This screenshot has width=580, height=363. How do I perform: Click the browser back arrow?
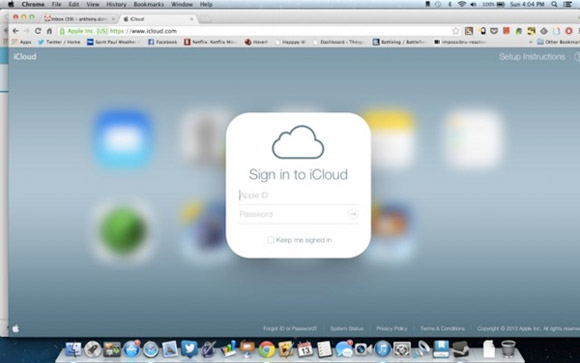click(x=15, y=31)
